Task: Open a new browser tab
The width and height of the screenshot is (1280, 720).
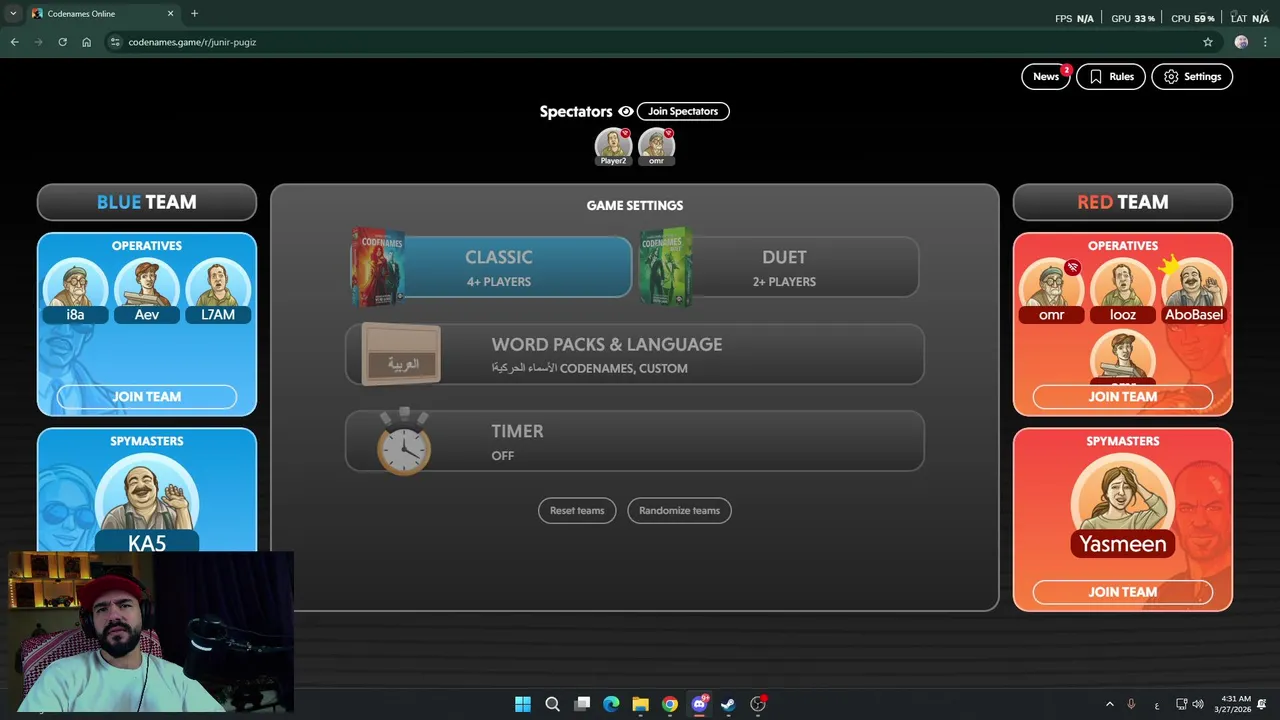Action: pyautogui.click(x=194, y=14)
